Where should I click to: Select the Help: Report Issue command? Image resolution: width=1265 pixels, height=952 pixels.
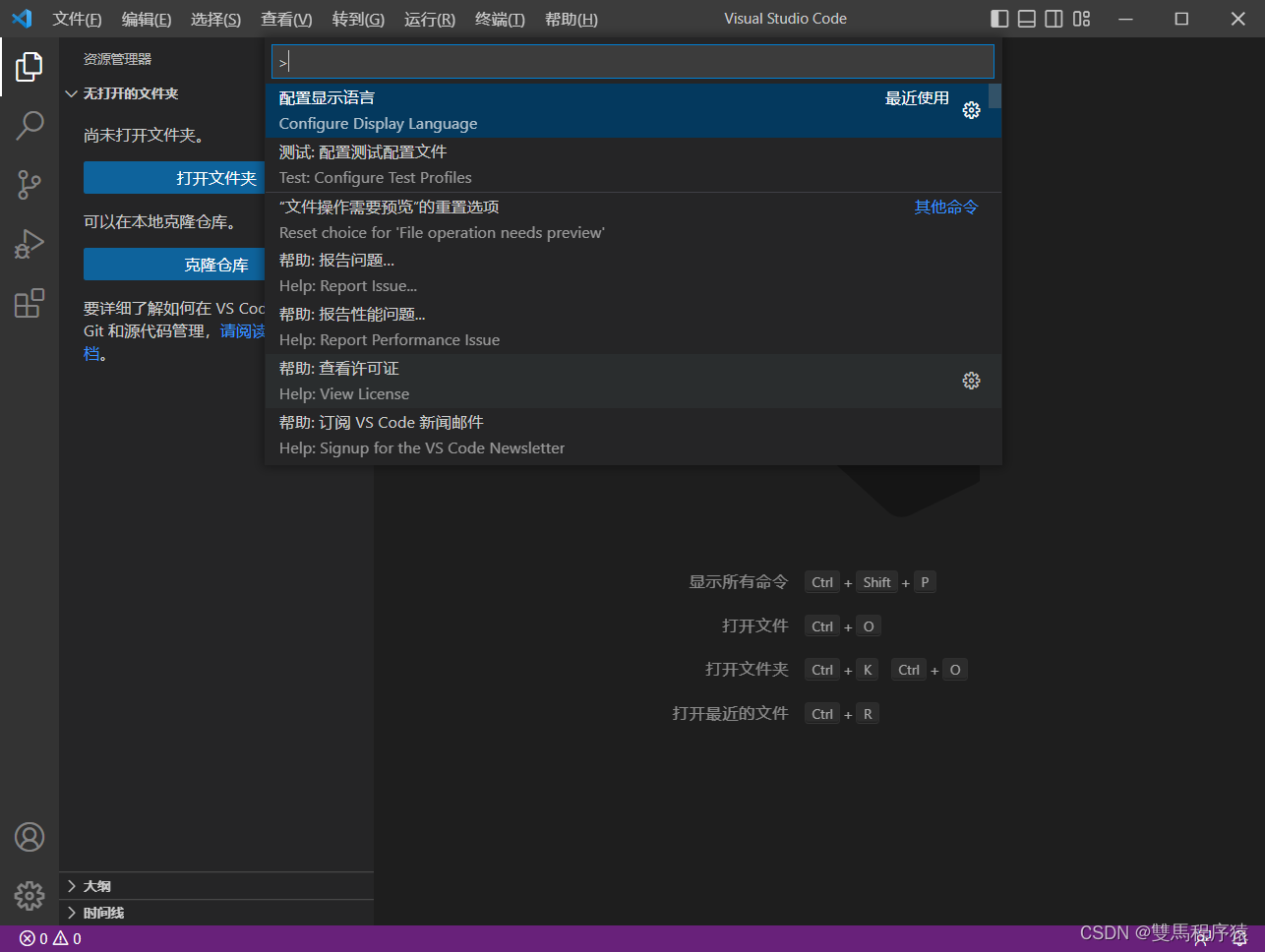[633, 272]
